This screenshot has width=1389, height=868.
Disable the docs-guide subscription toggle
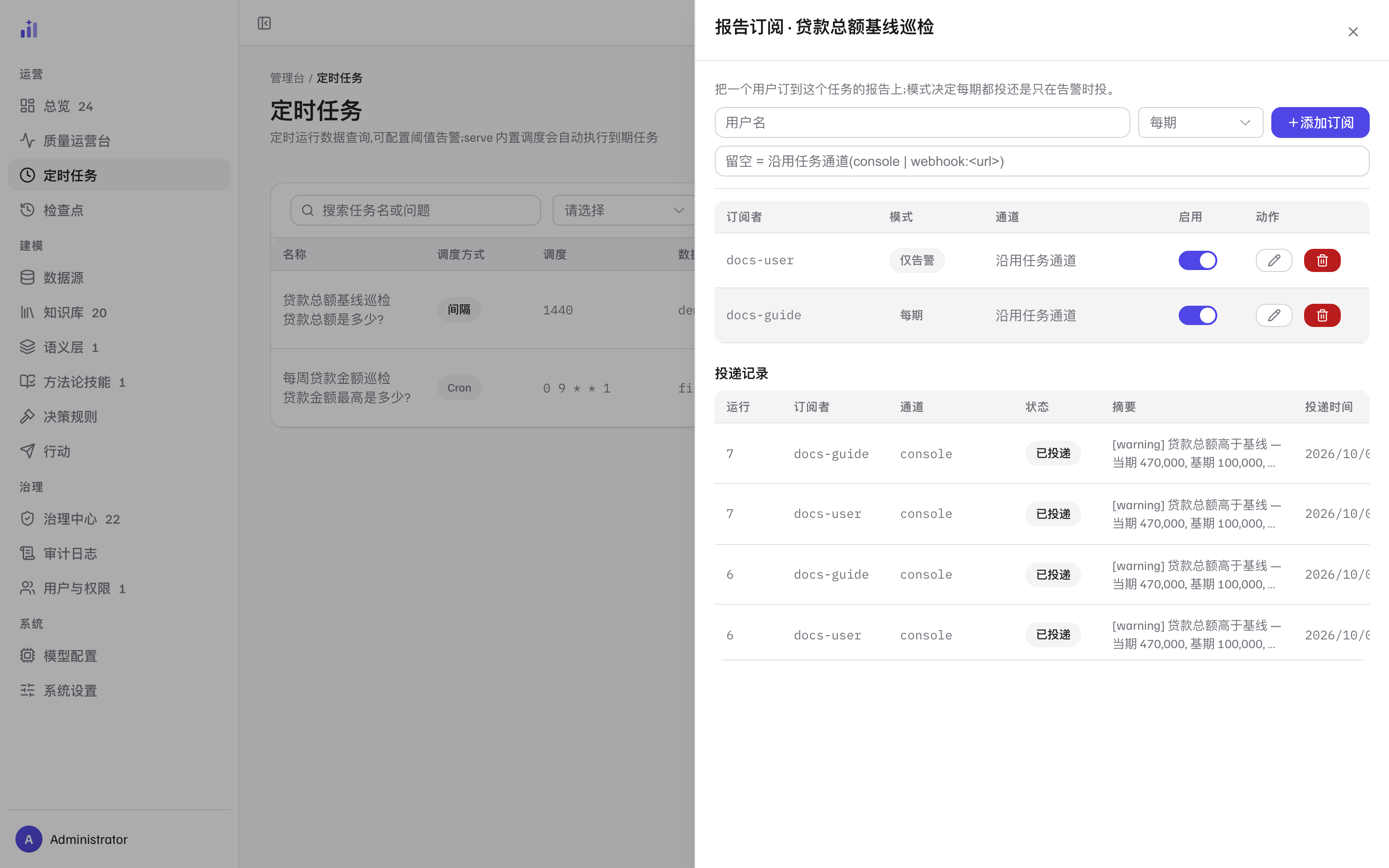coord(1198,315)
